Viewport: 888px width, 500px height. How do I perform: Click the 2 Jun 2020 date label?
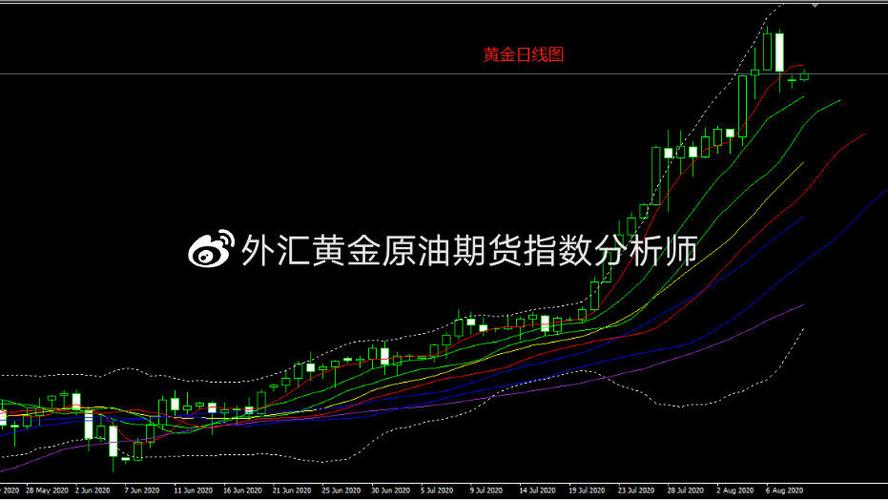pyautogui.click(x=93, y=492)
